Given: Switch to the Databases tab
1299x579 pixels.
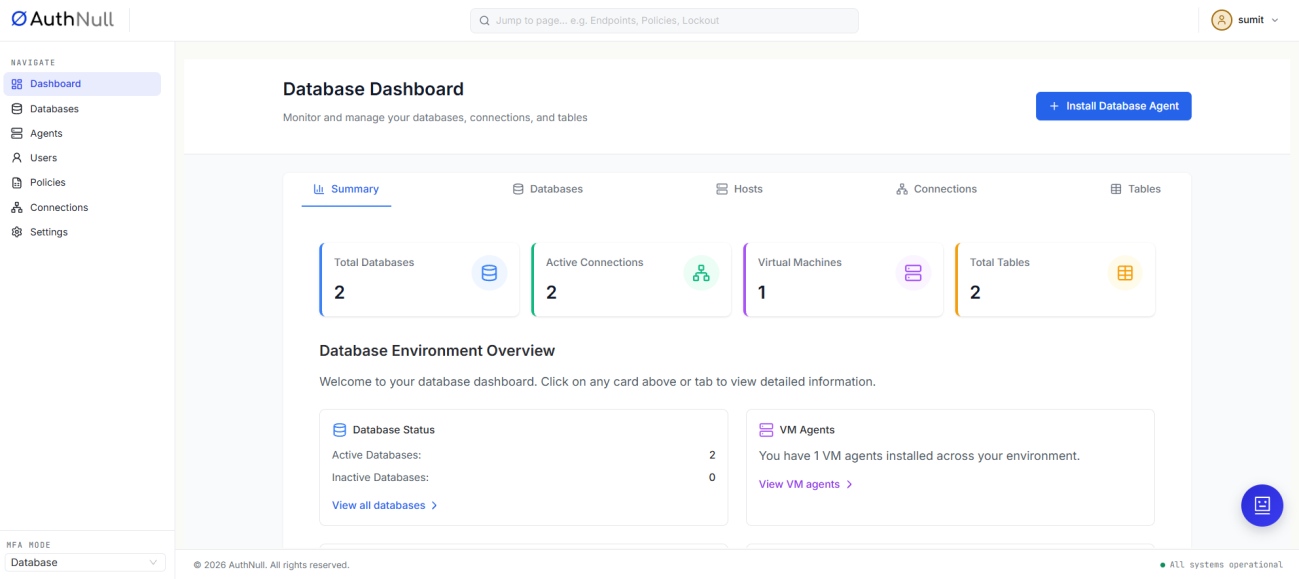Looking at the screenshot, I should [x=547, y=189].
